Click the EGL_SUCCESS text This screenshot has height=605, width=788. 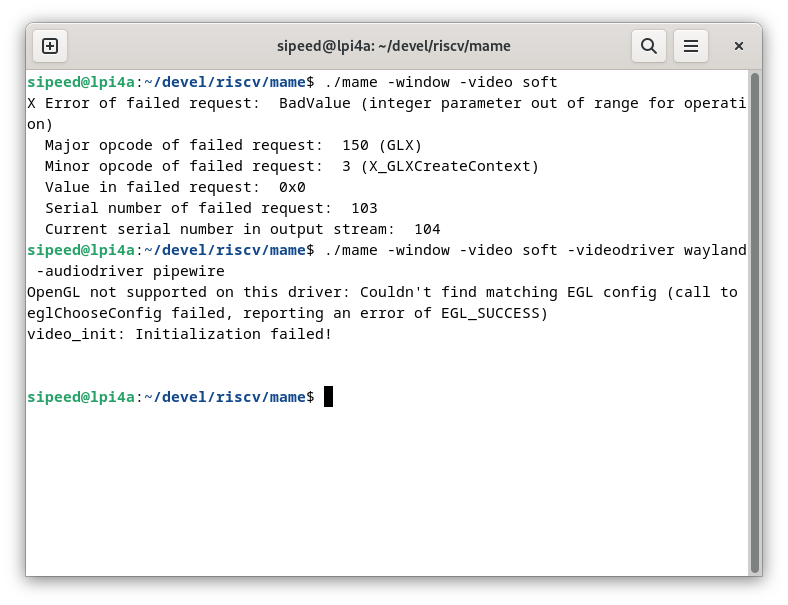pos(490,314)
